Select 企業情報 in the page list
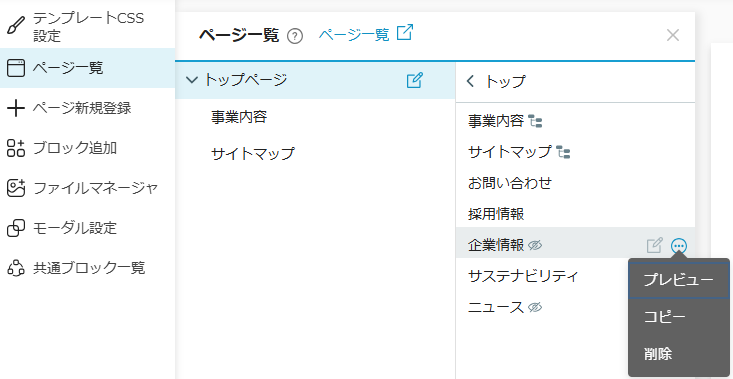Image resolution: width=733 pixels, height=379 pixels. coord(496,245)
